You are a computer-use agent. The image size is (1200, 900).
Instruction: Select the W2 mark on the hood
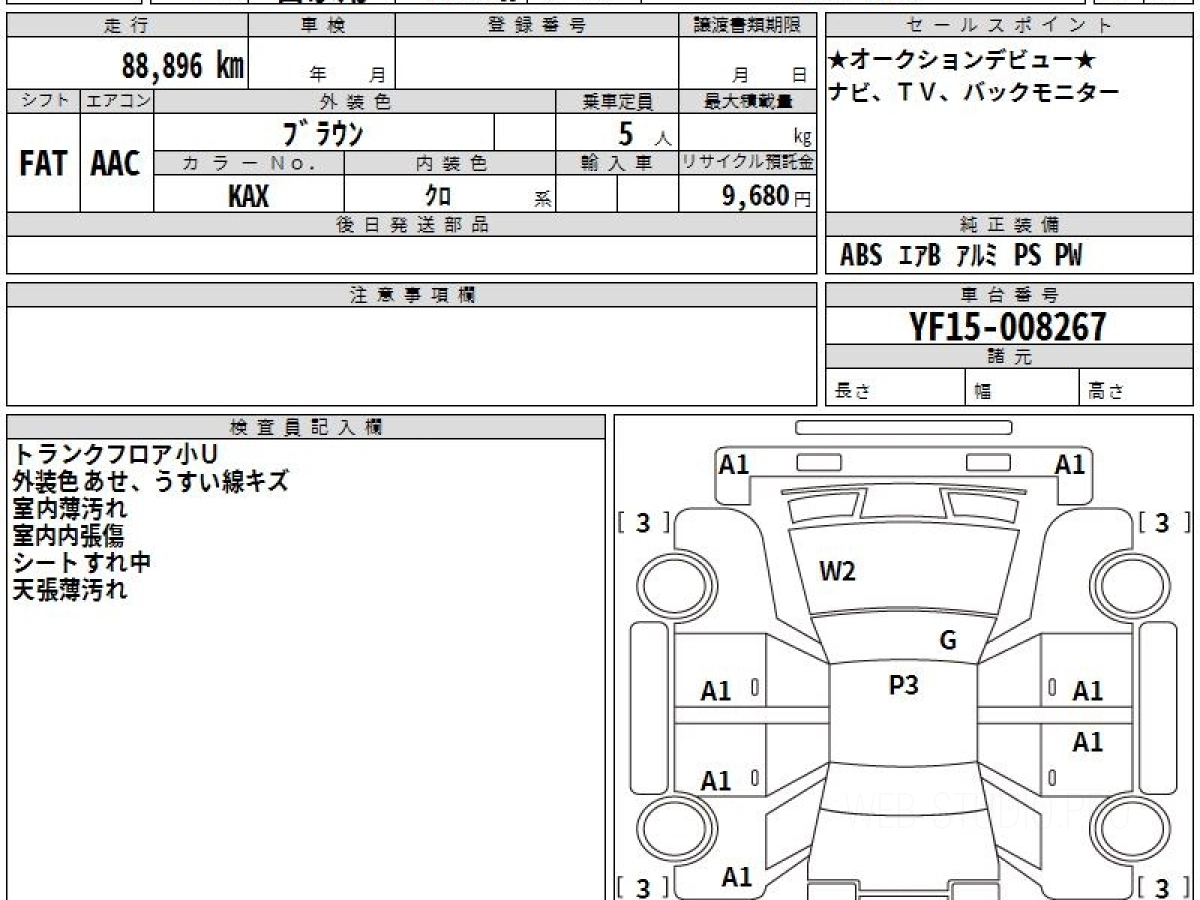click(837, 572)
